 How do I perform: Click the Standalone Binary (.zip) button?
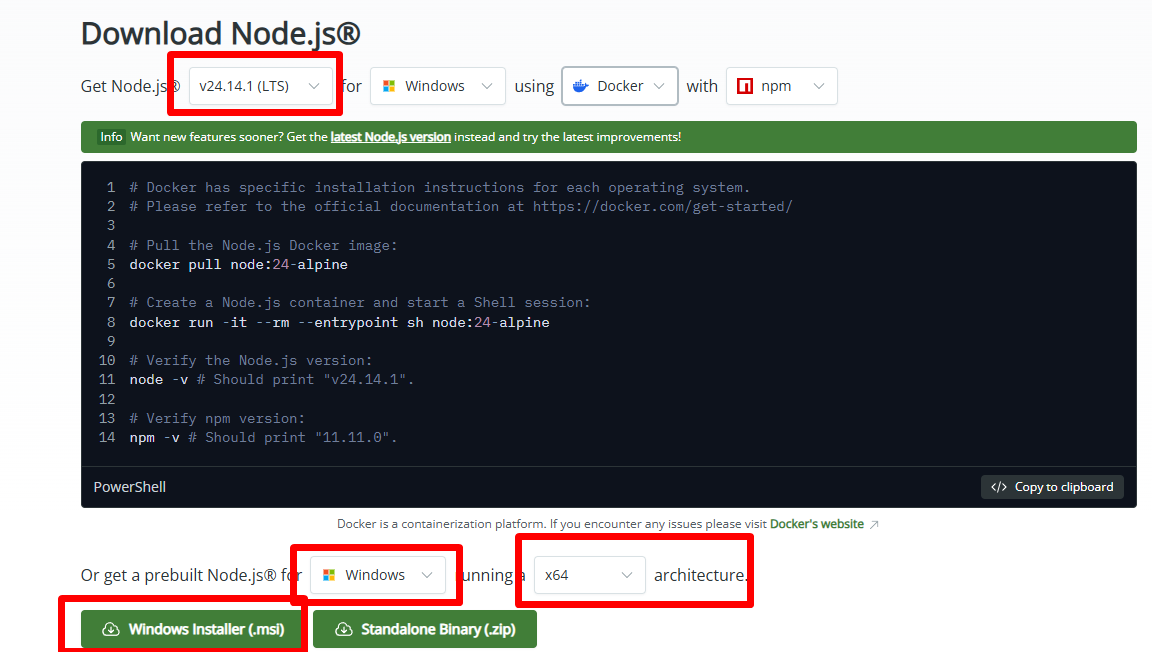(425, 629)
